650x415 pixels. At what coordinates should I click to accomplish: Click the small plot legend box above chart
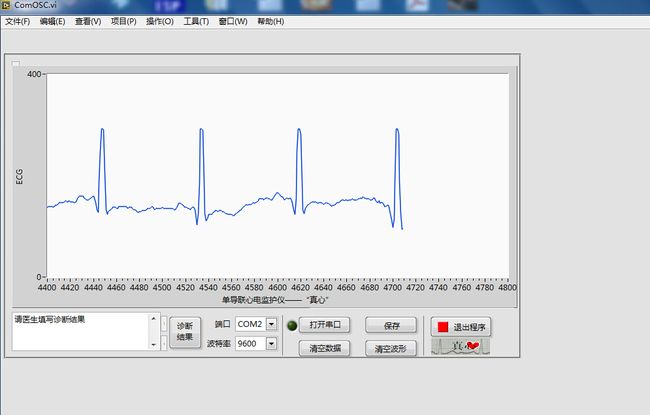[x=16, y=63]
